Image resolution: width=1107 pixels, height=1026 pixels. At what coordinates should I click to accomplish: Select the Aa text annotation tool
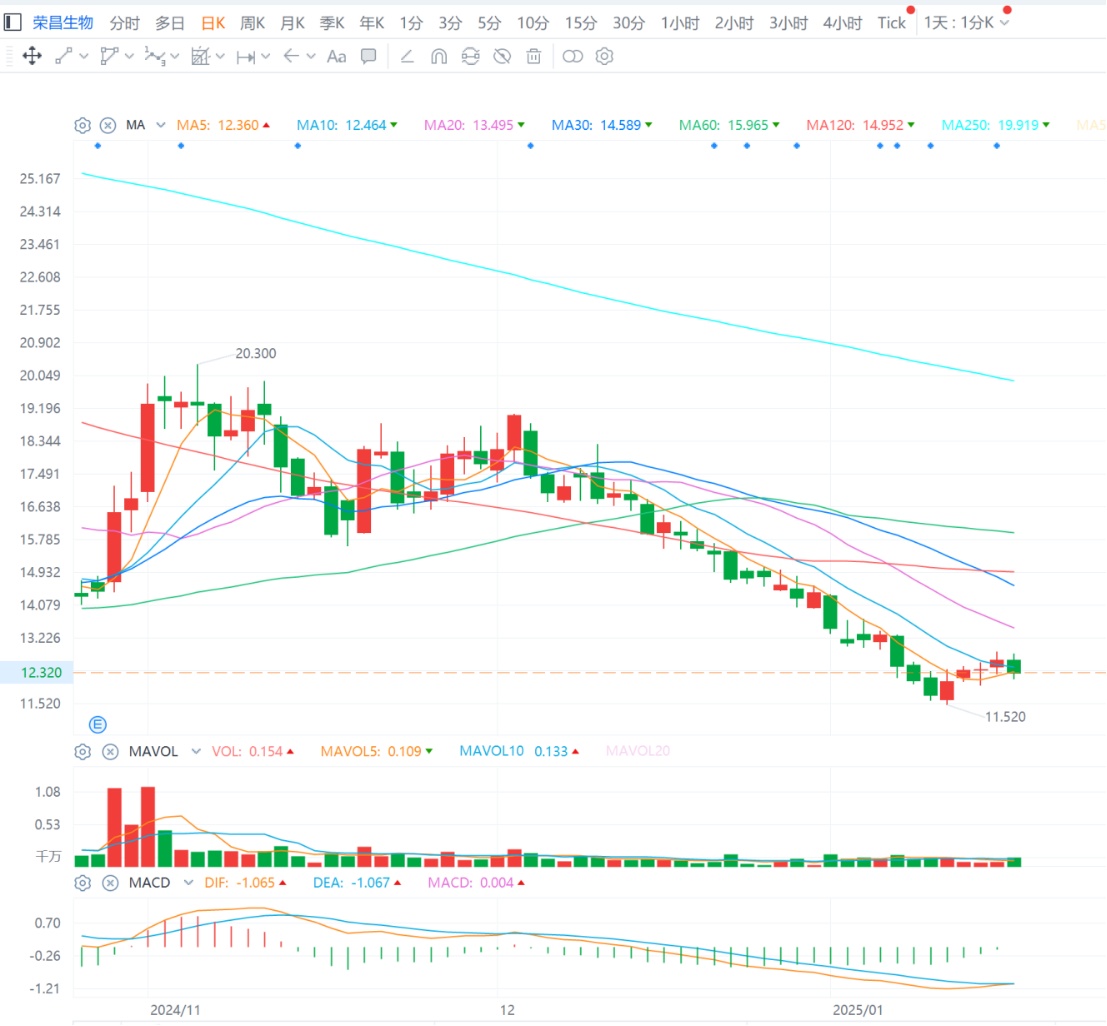point(337,56)
